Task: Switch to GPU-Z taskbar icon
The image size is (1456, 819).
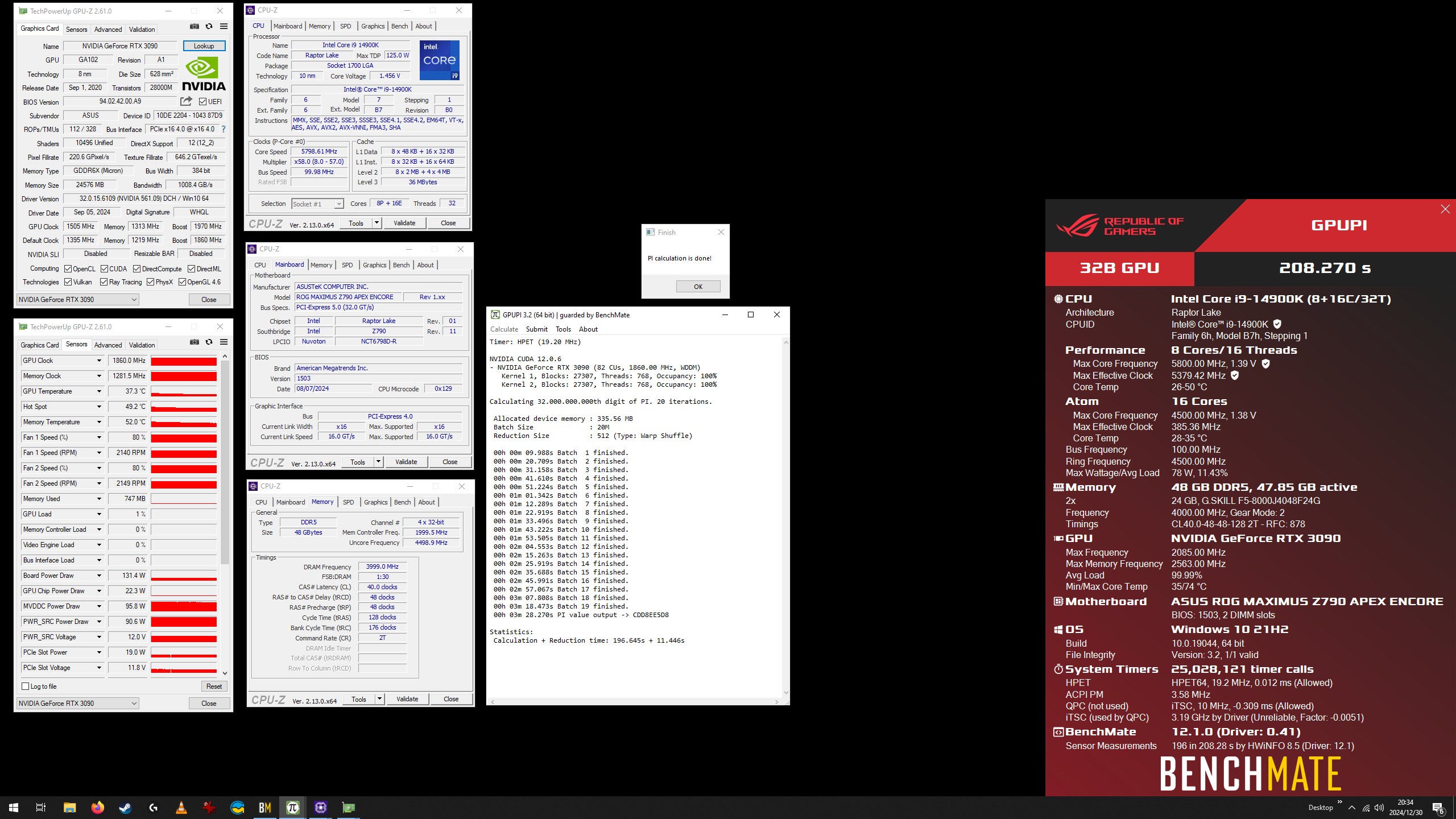Action: click(349, 808)
